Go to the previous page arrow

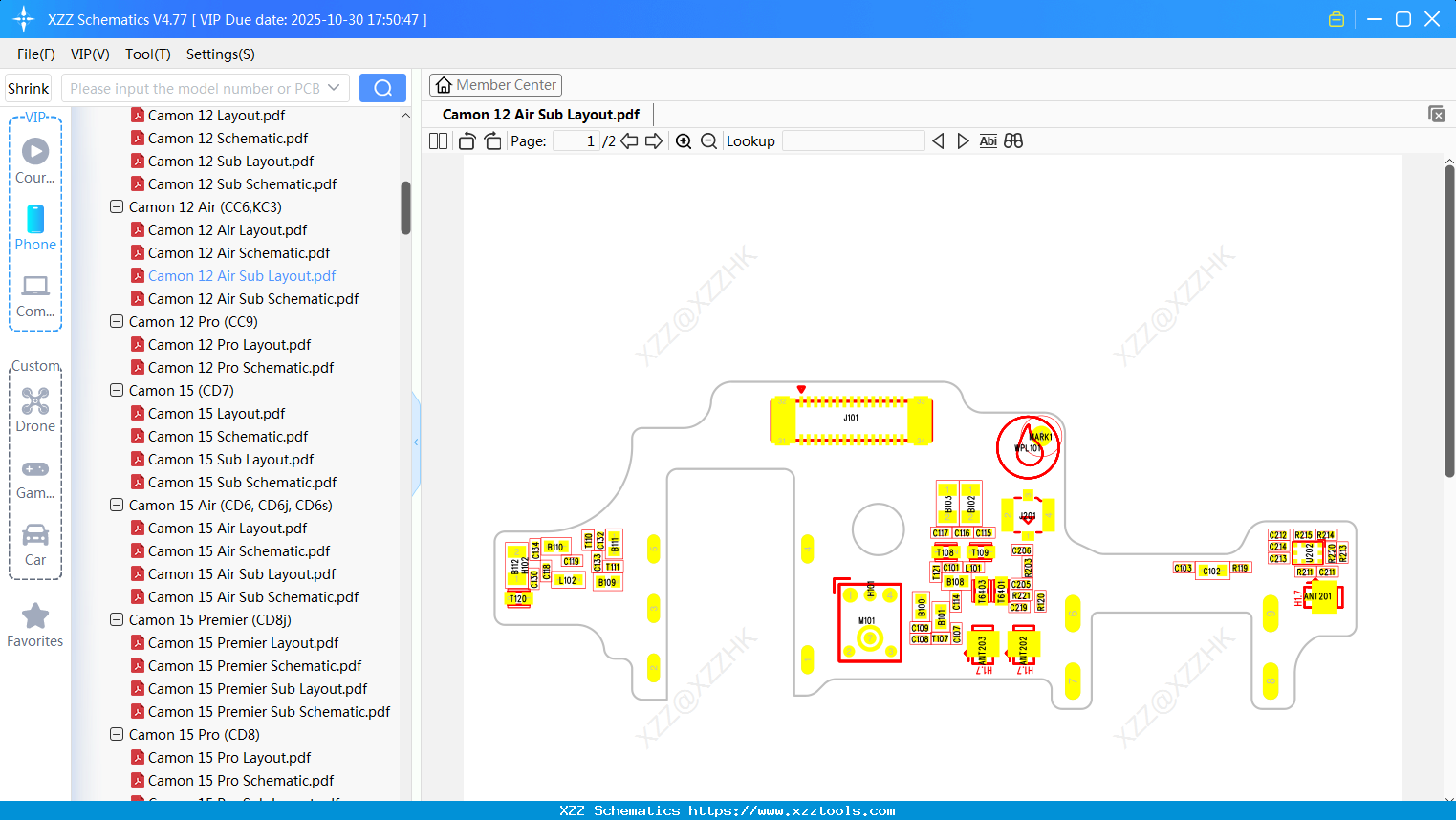coord(629,141)
